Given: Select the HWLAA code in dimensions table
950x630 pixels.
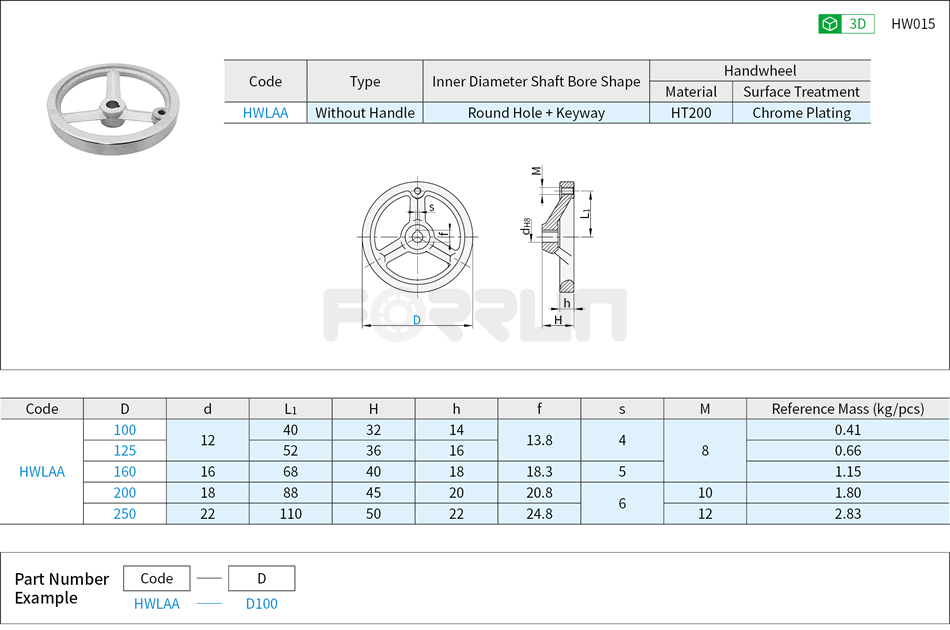Looking at the screenshot, I should tap(41, 471).
